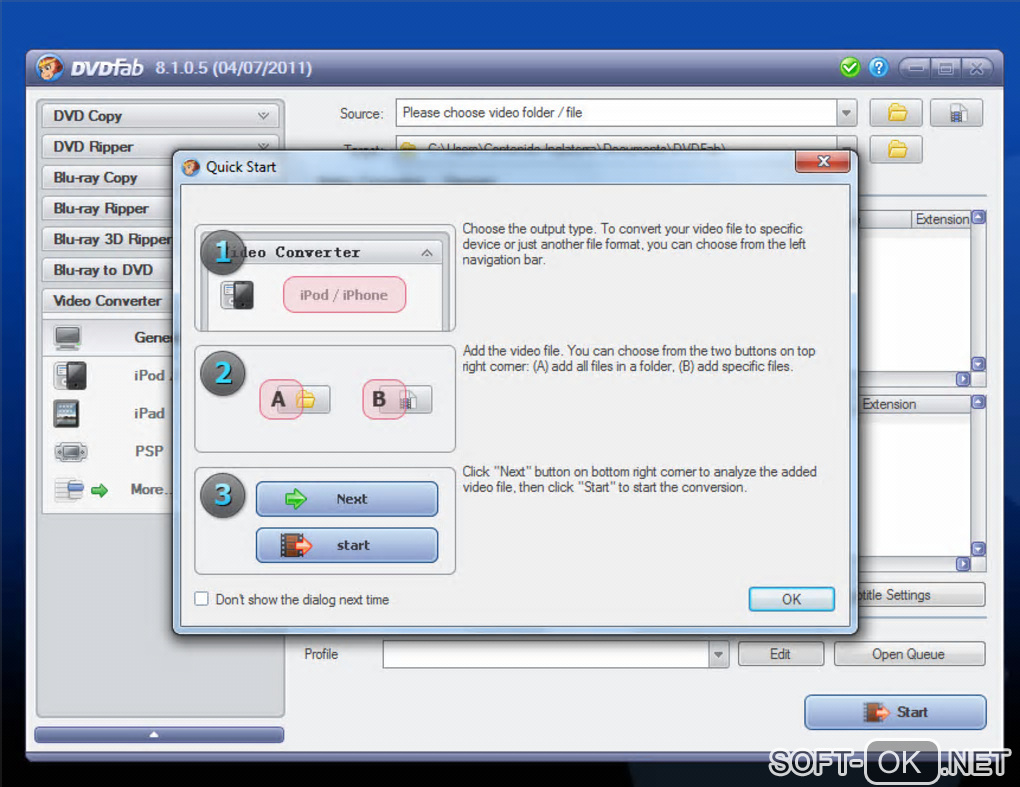Open the conversion queue with Open Queue
Image resolution: width=1020 pixels, height=787 pixels.
(x=909, y=654)
